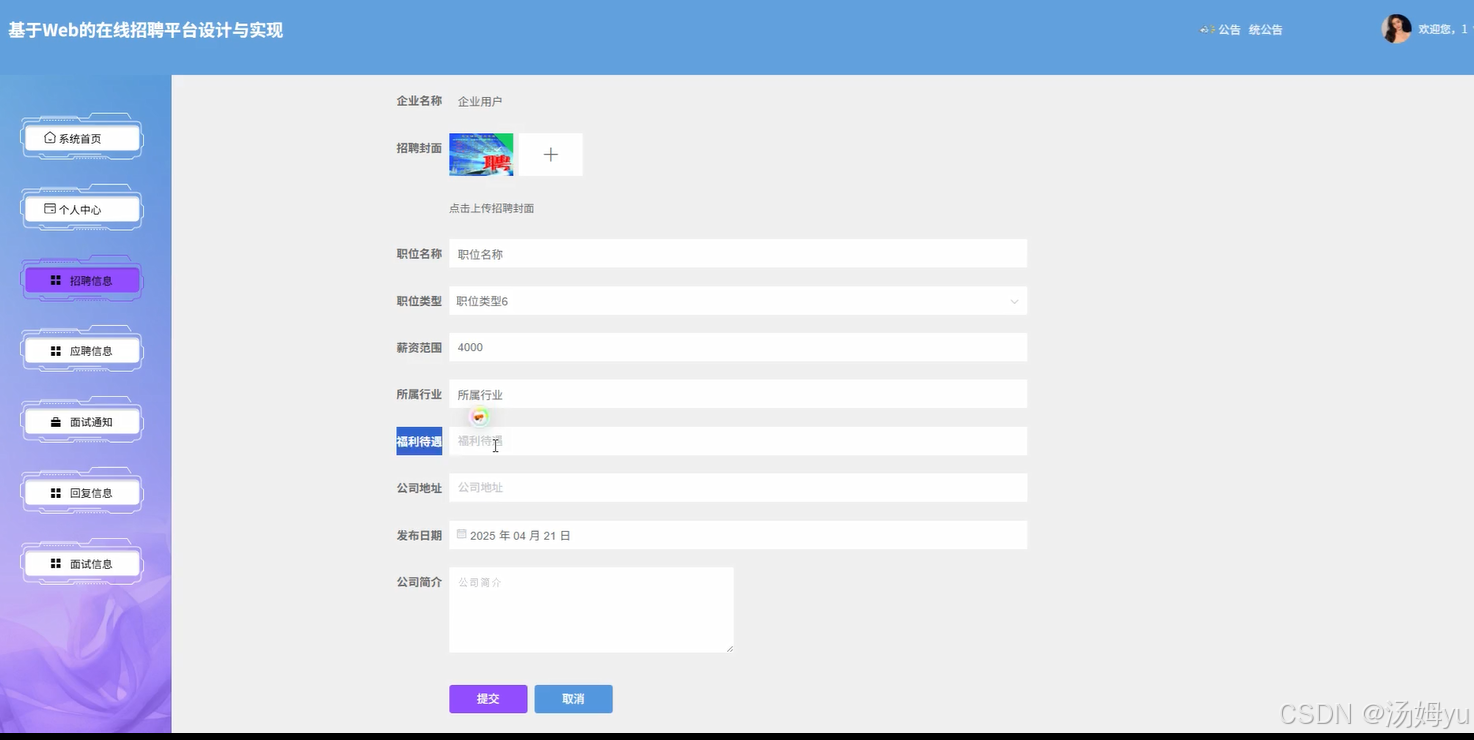This screenshot has width=1474, height=740.
Task: Focus the 公司地址 input field
Action: (x=738, y=487)
